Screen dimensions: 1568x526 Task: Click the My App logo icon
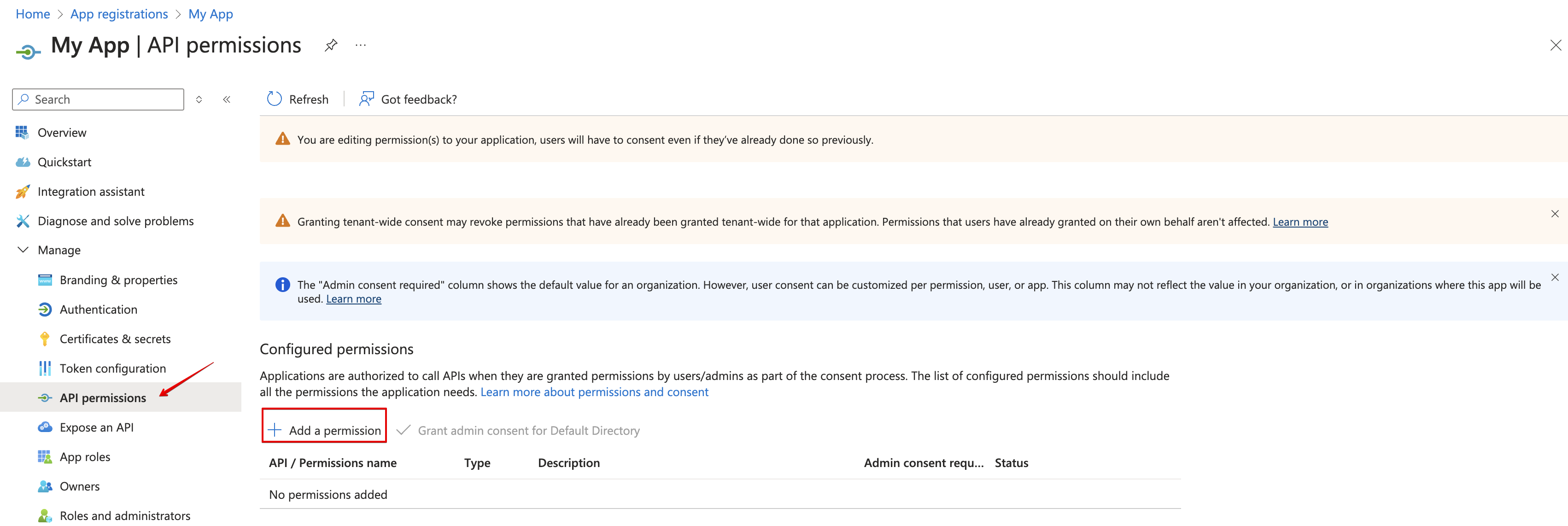[x=28, y=53]
